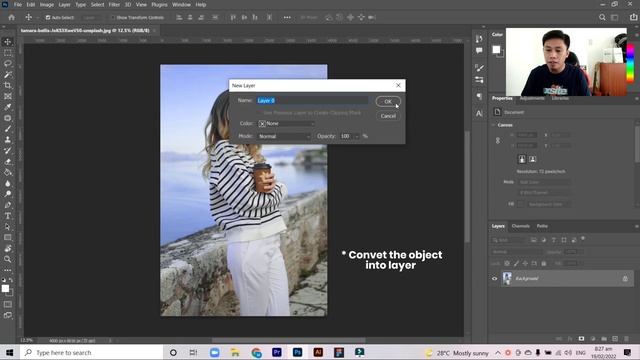Toggle the Auto-Select checkbox
Image resolution: width=640 pixels, height=360 pixels.
click(48, 18)
